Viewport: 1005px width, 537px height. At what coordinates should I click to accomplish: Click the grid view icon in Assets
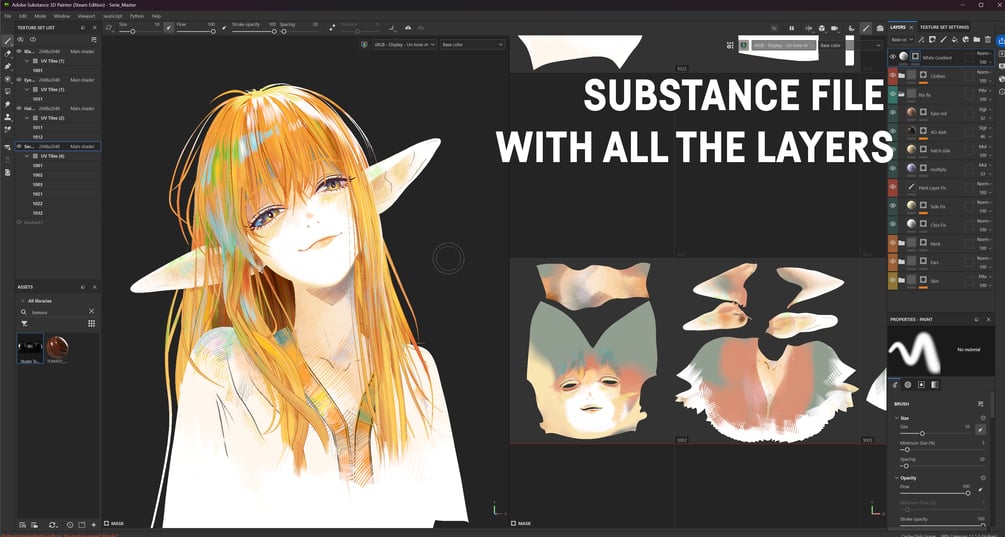point(92,324)
